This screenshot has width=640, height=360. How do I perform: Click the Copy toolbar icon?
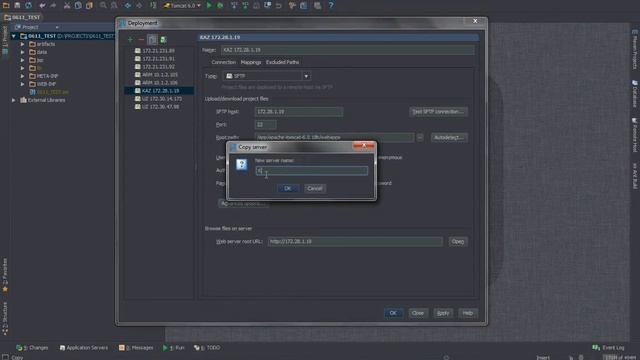[78, 5]
